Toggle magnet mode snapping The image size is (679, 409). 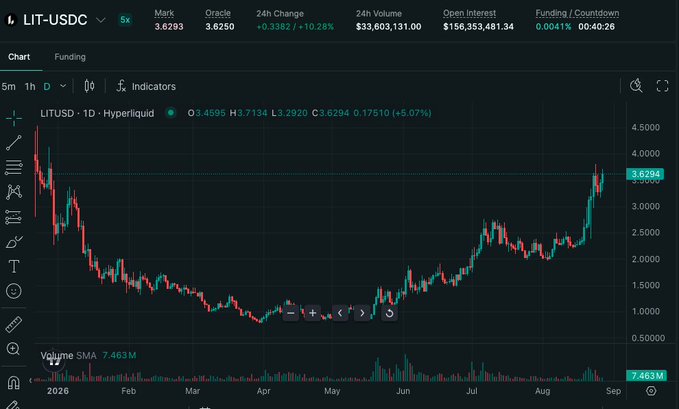(x=14, y=383)
